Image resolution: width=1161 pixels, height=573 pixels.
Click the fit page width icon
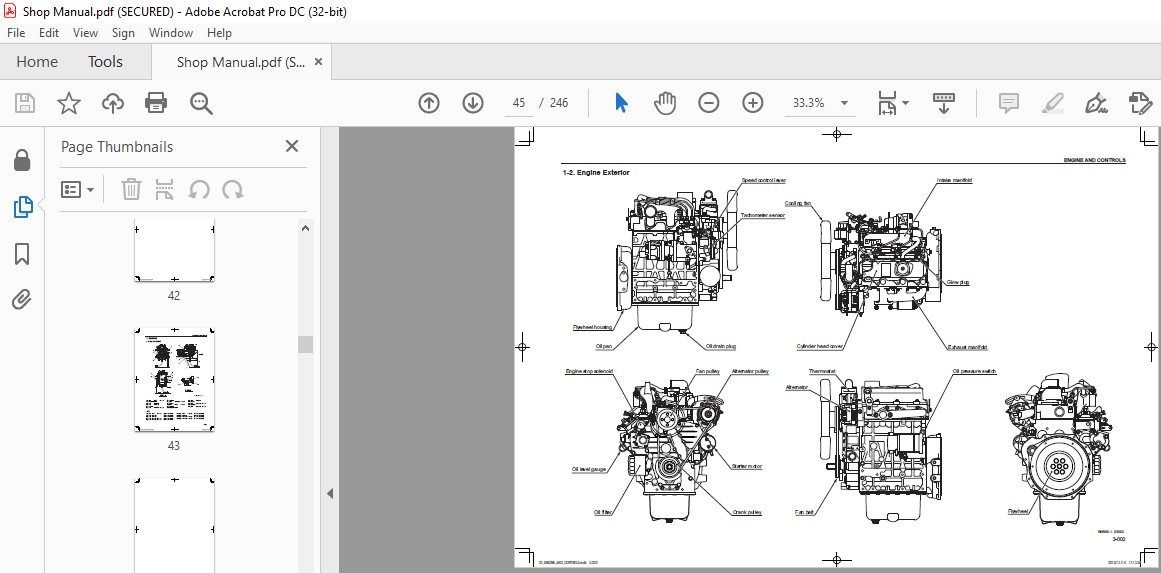pos(887,103)
